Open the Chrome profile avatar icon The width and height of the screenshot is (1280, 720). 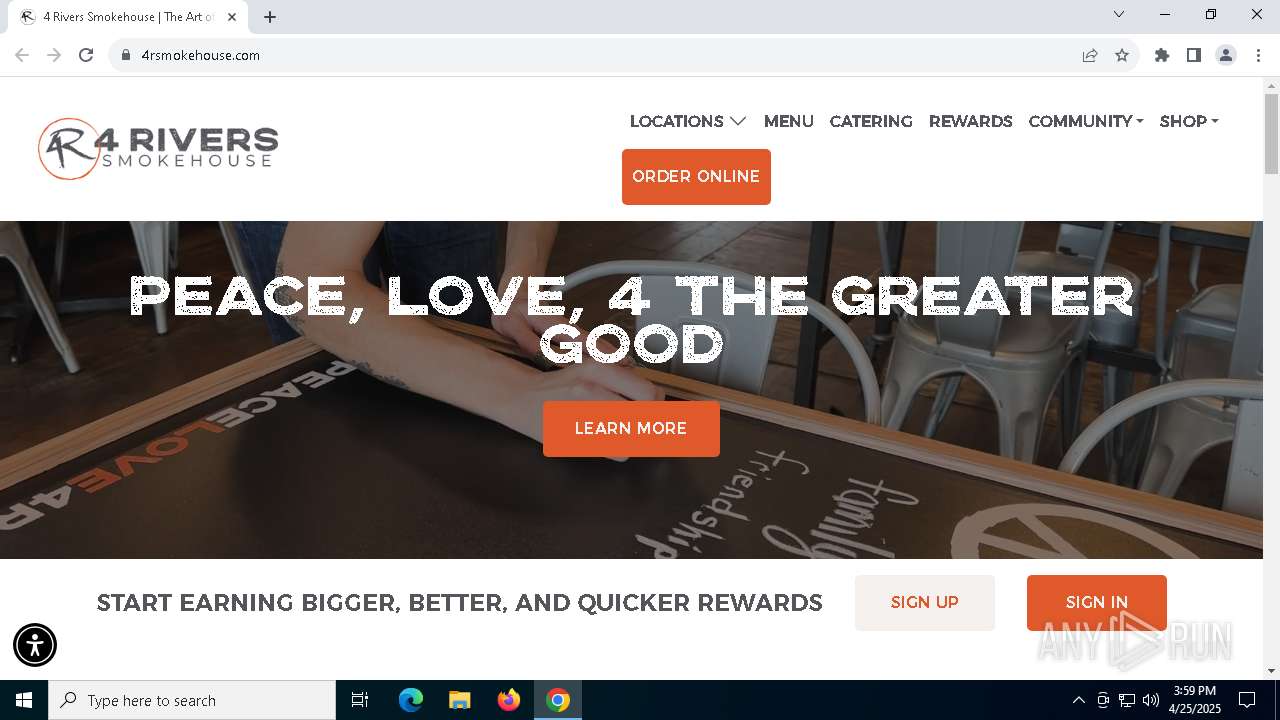tap(1226, 55)
